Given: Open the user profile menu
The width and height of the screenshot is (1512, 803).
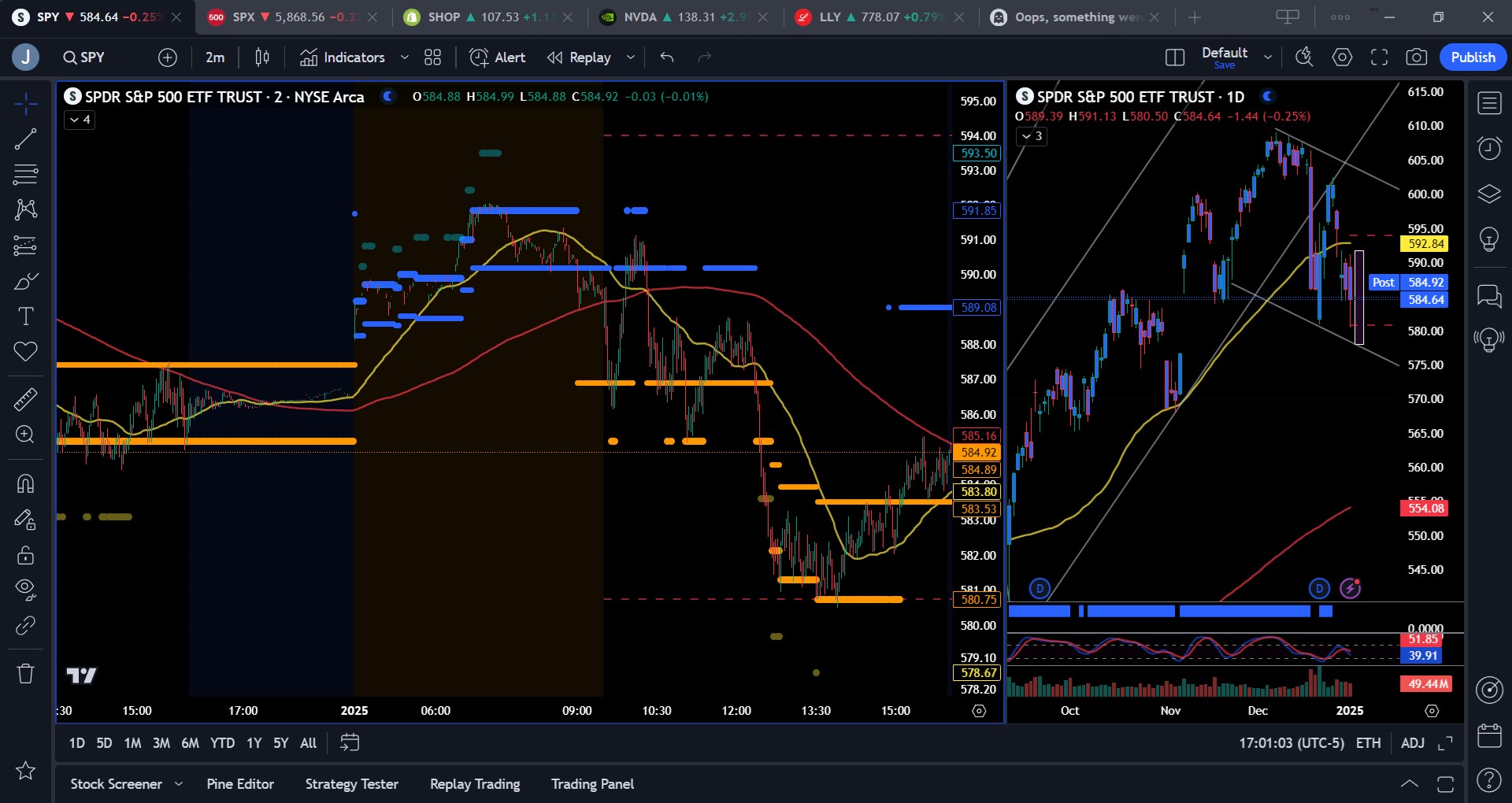Looking at the screenshot, I should click(25, 57).
